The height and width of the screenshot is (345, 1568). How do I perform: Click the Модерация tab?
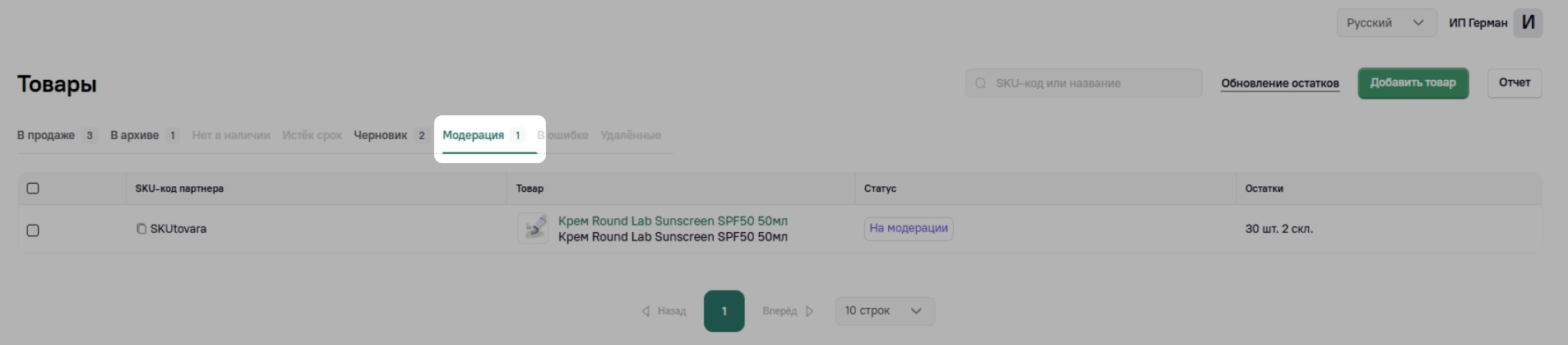tap(474, 135)
